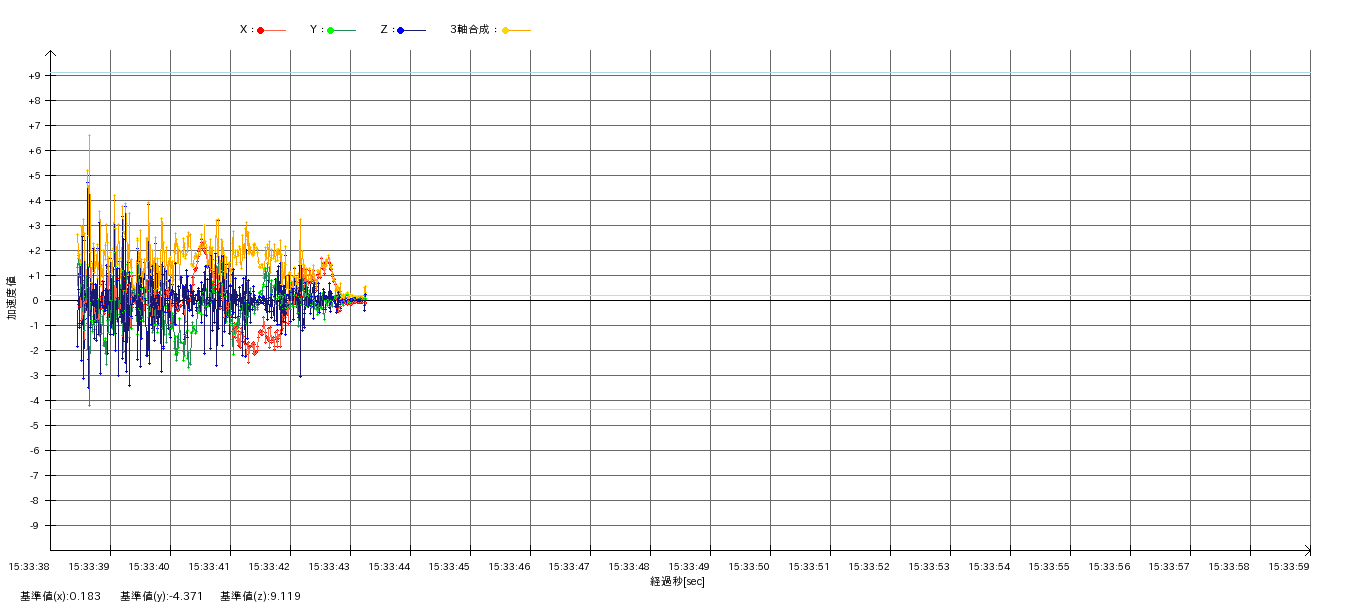The image size is (1350, 610).
Task: Click the 15:33:38 time axis label
Action: [29, 566]
